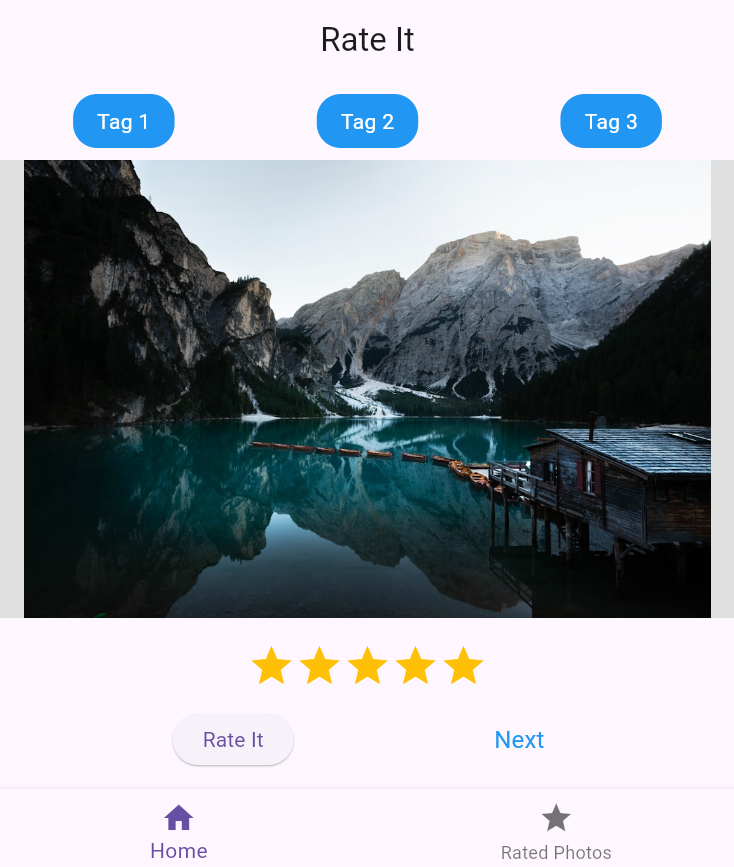The image size is (734, 867).
Task: Select the first rating star
Action: (272, 666)
